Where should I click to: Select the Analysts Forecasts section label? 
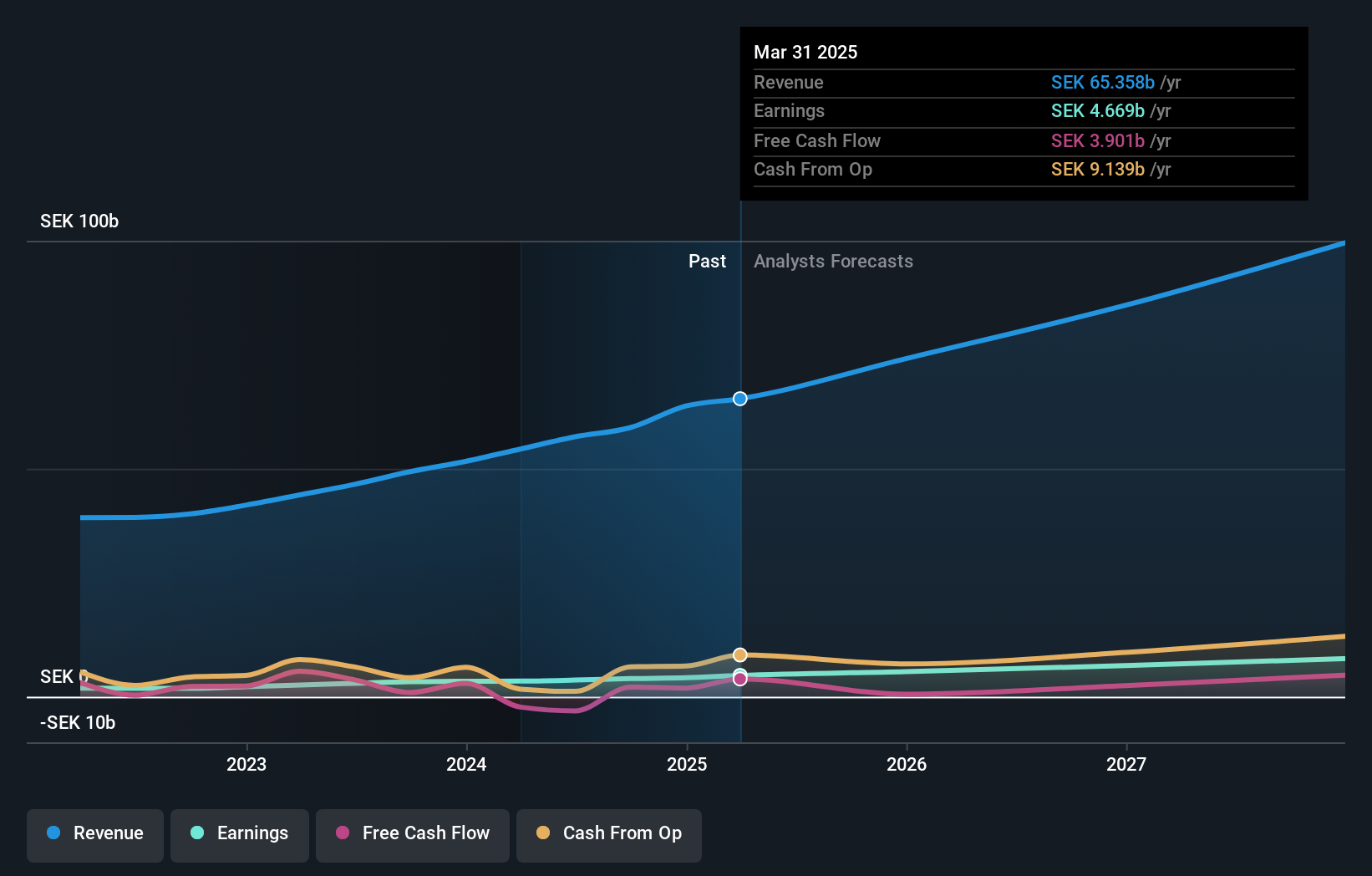pyautogui.click(x=832, y=261)
